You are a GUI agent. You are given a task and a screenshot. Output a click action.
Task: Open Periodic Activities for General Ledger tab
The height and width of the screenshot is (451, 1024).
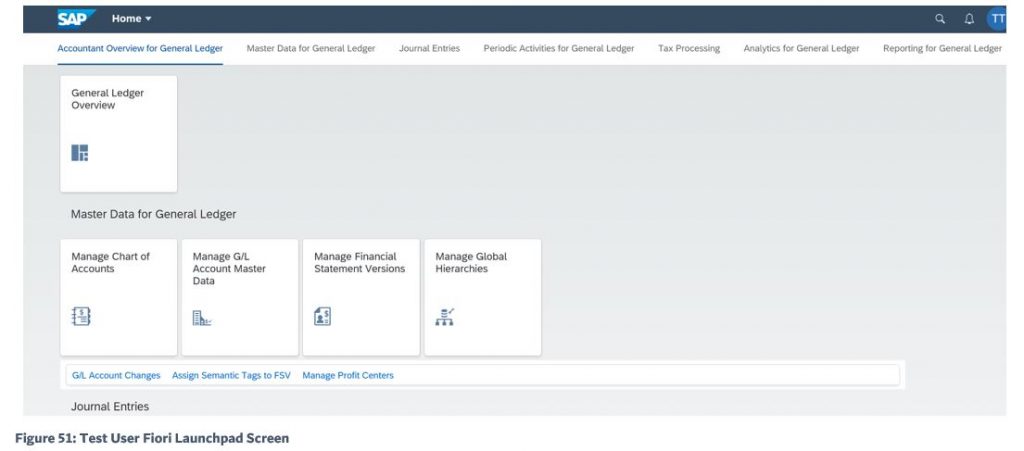tap(559, 48)
